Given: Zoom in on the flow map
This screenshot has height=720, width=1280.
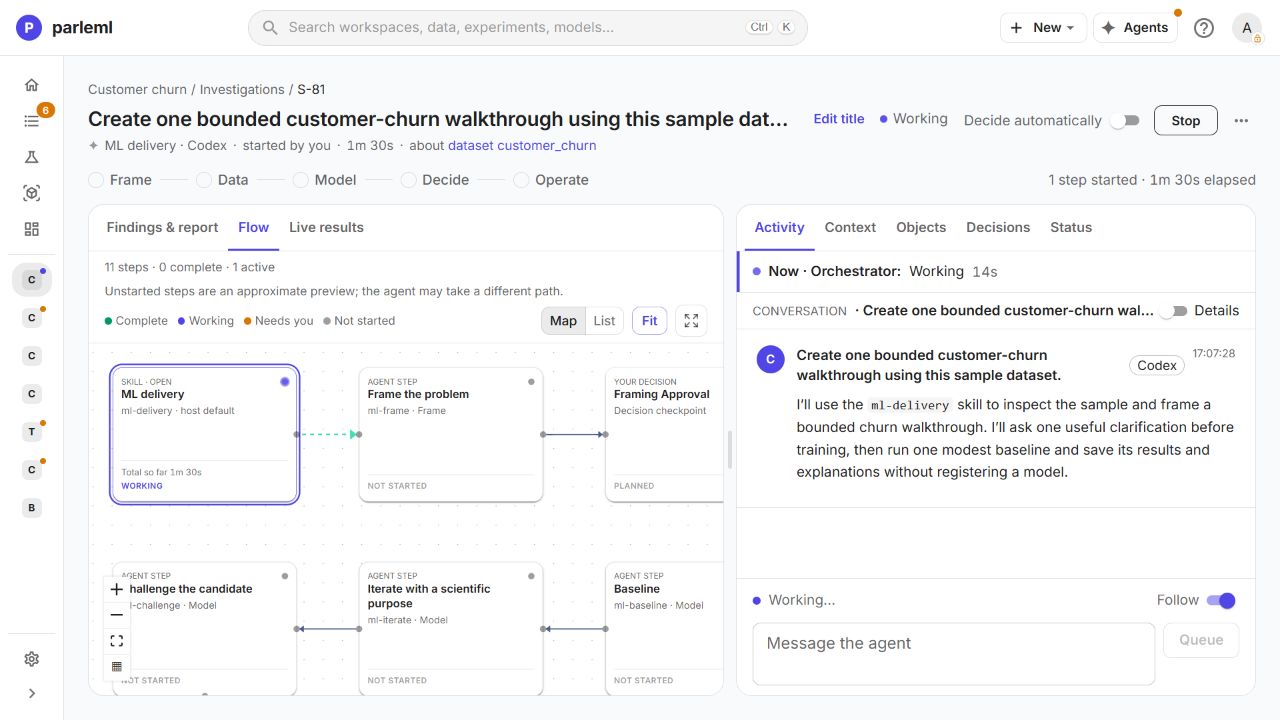Looking at the screenshot, I should (x=117, y=589).
